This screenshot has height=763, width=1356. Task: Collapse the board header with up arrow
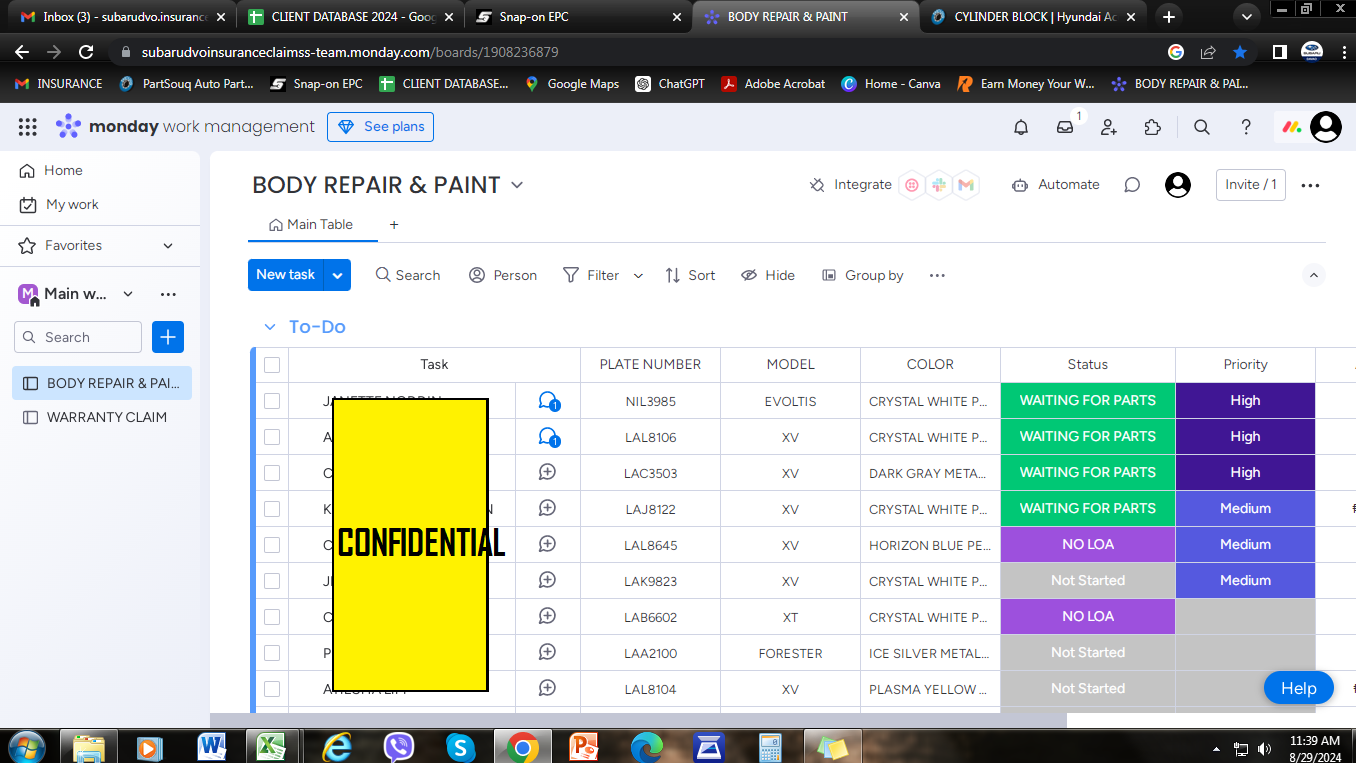(x=1314, y=275)
